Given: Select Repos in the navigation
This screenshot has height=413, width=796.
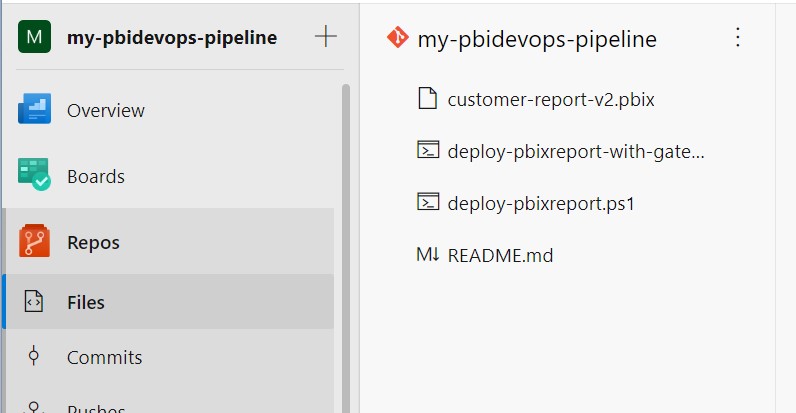Looking at the screenshot, I should [93, 243].
